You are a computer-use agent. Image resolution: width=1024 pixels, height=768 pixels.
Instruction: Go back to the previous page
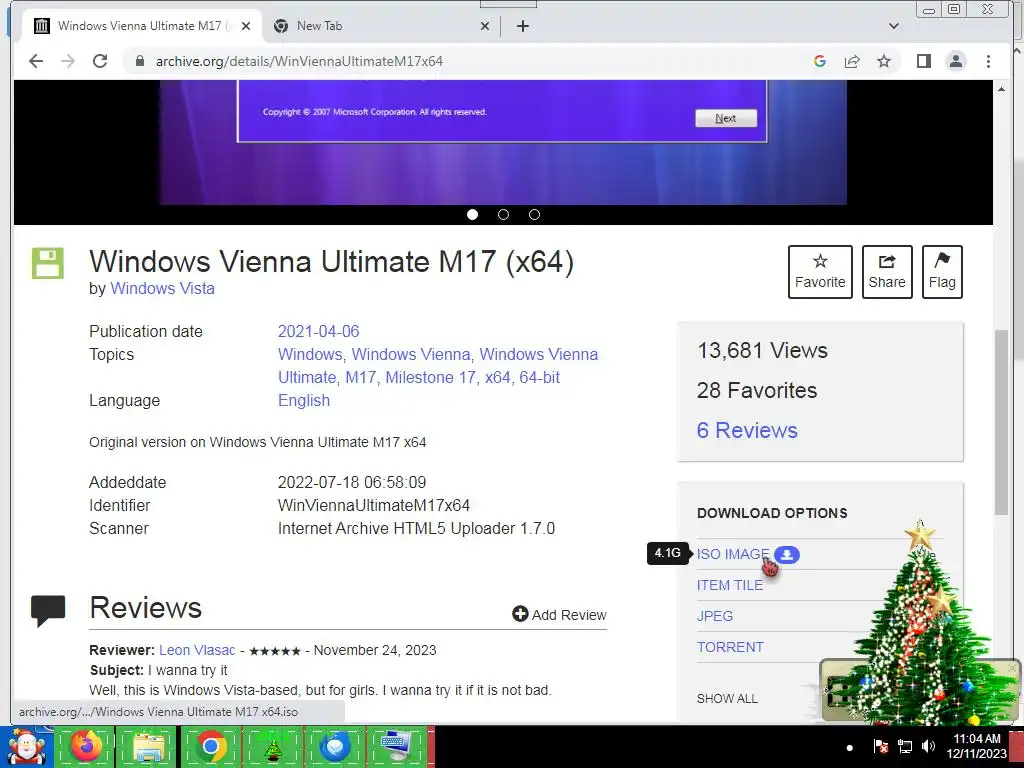36,61
